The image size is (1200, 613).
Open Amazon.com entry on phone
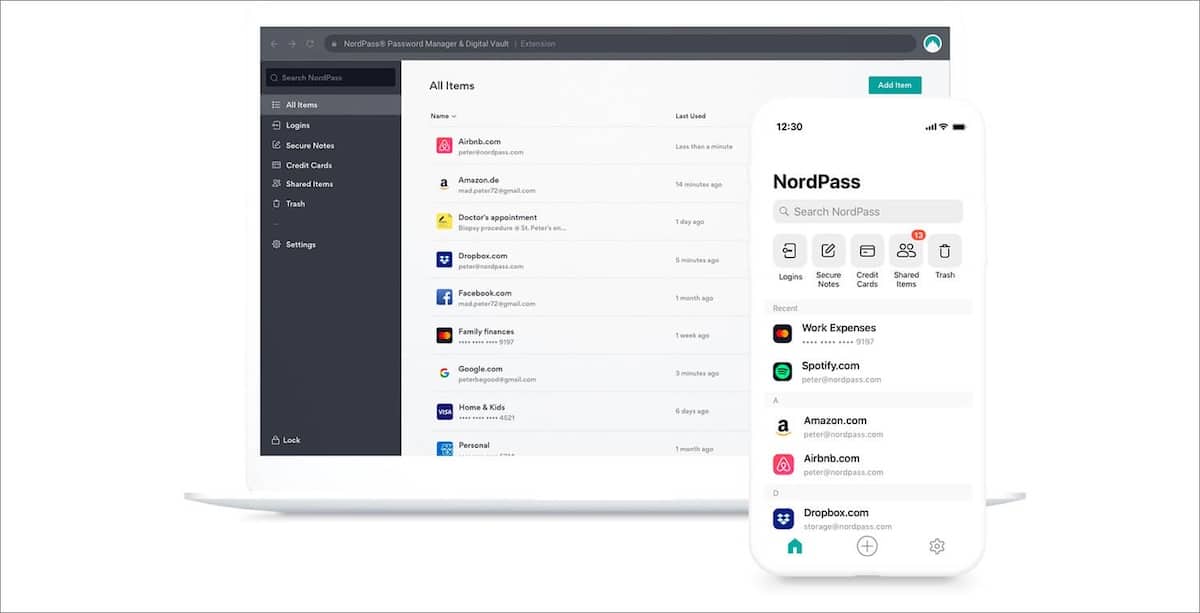point(868,427)
